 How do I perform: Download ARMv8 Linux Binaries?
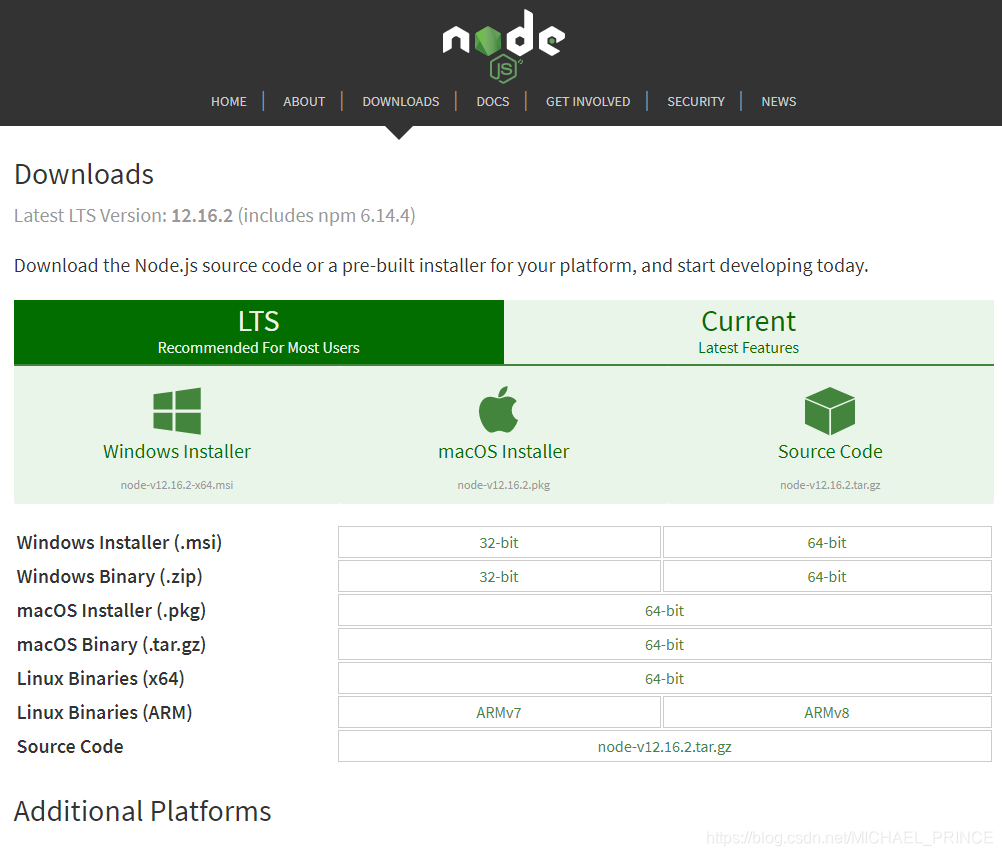pos(827,712)
